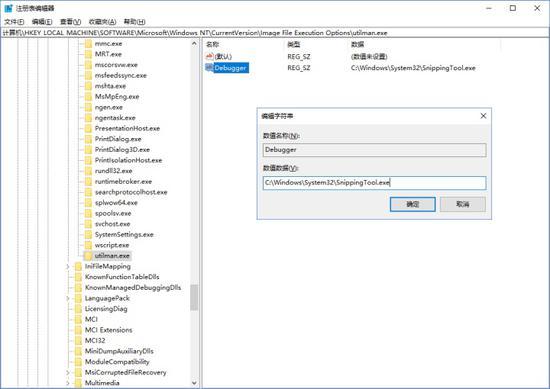Click the spoolsv.exe folder icon
Screen dimensions: 550x389
[88, 213]
